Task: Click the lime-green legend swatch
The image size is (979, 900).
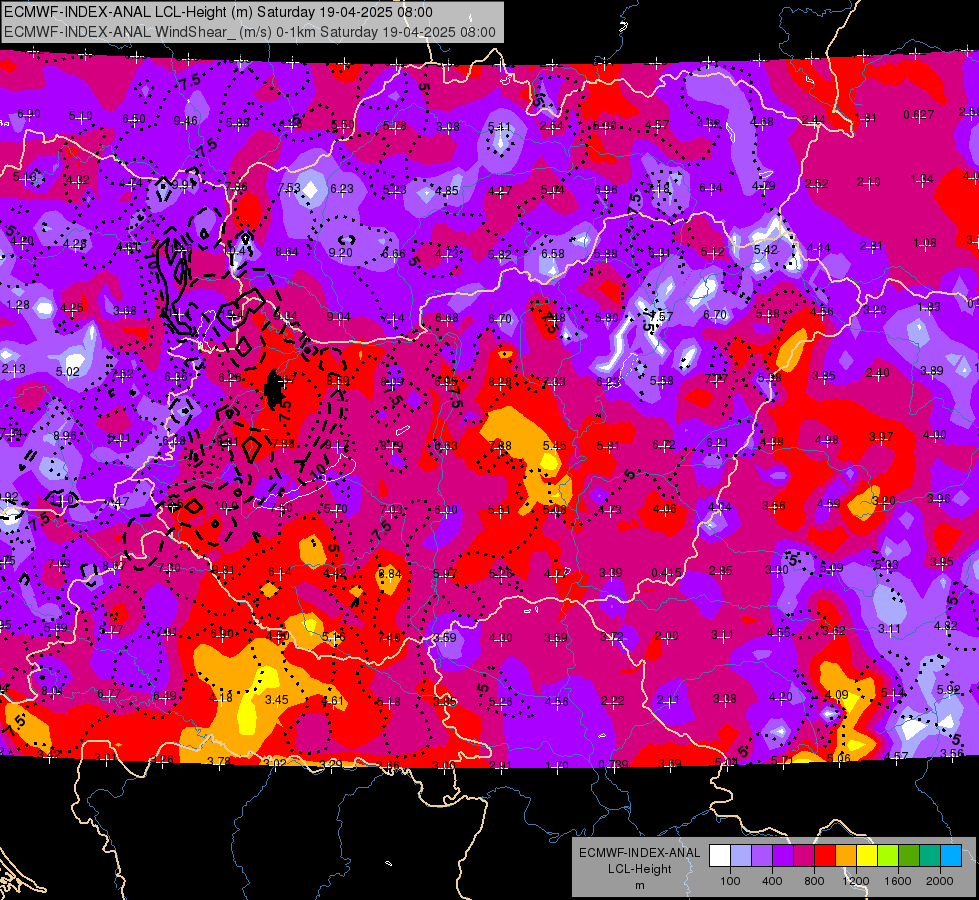Action: click(x=888, y=855)
